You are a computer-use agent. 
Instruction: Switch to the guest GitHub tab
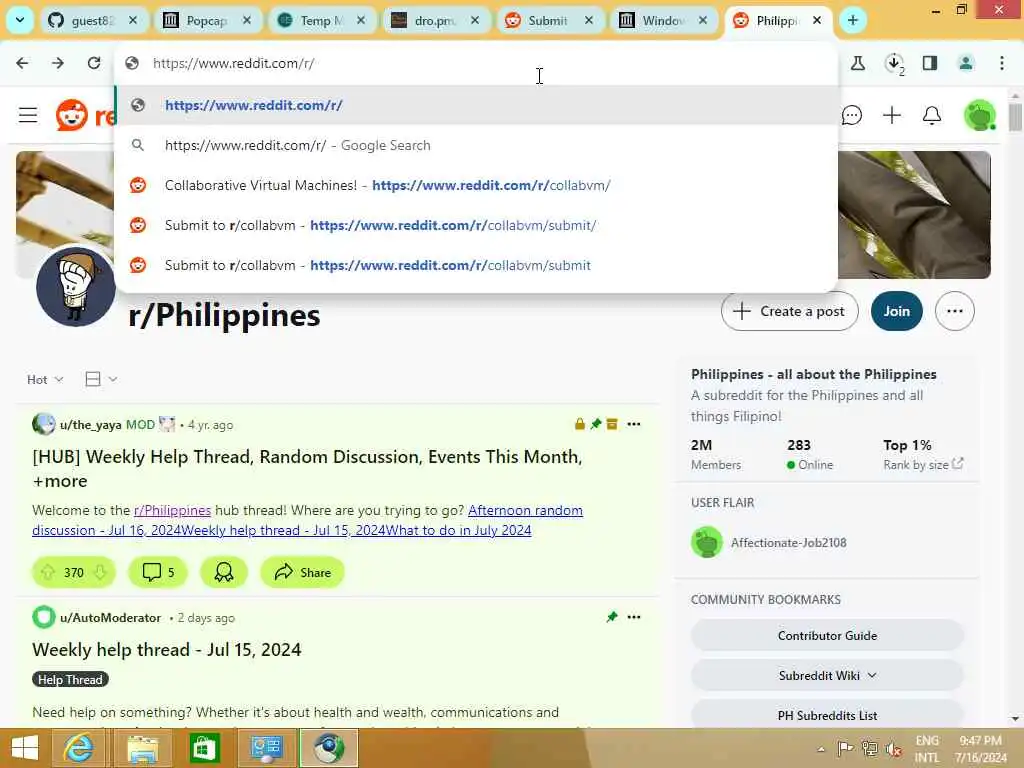click(92, 20)
